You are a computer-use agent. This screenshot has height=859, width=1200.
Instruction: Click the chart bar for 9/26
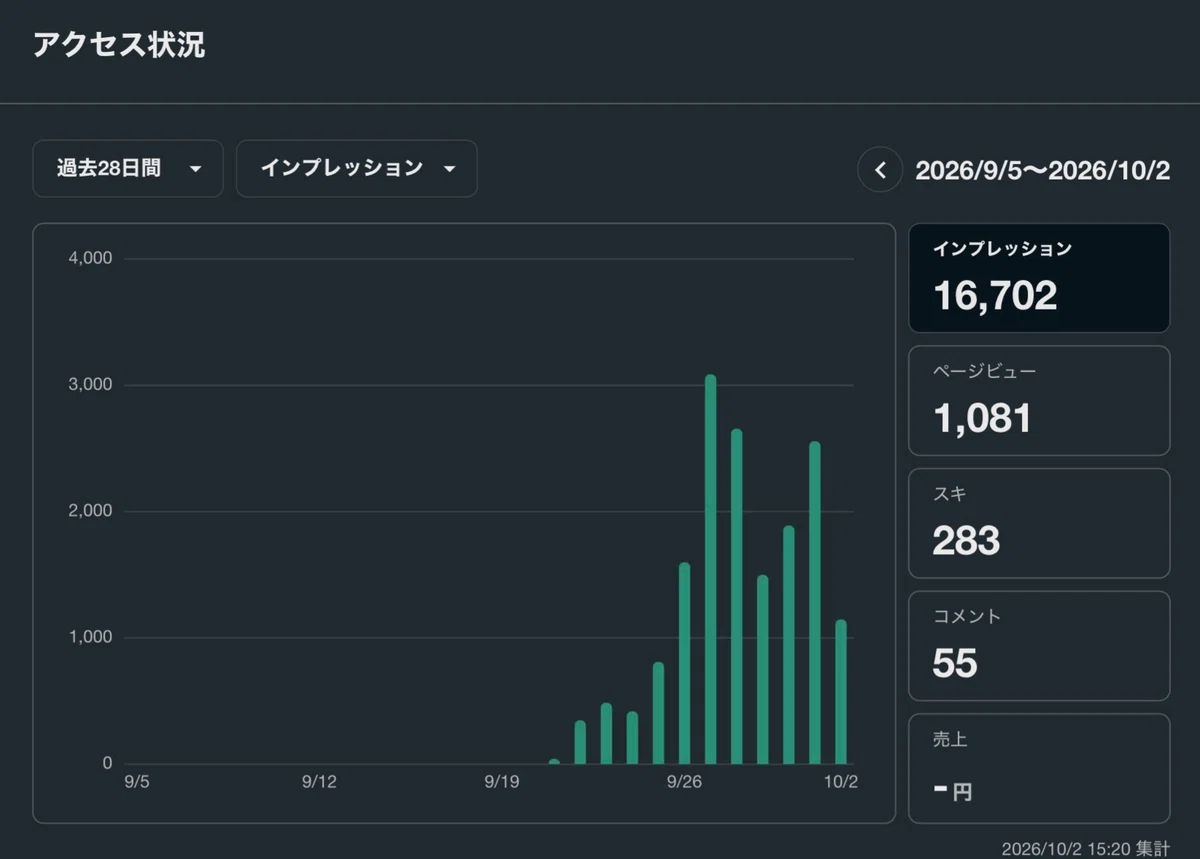coord(685,664)
